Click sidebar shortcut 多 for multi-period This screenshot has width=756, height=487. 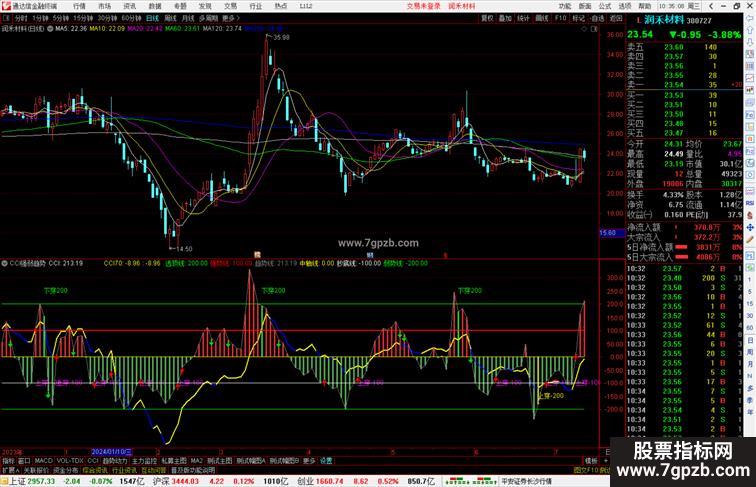click(x=750, y=388)
